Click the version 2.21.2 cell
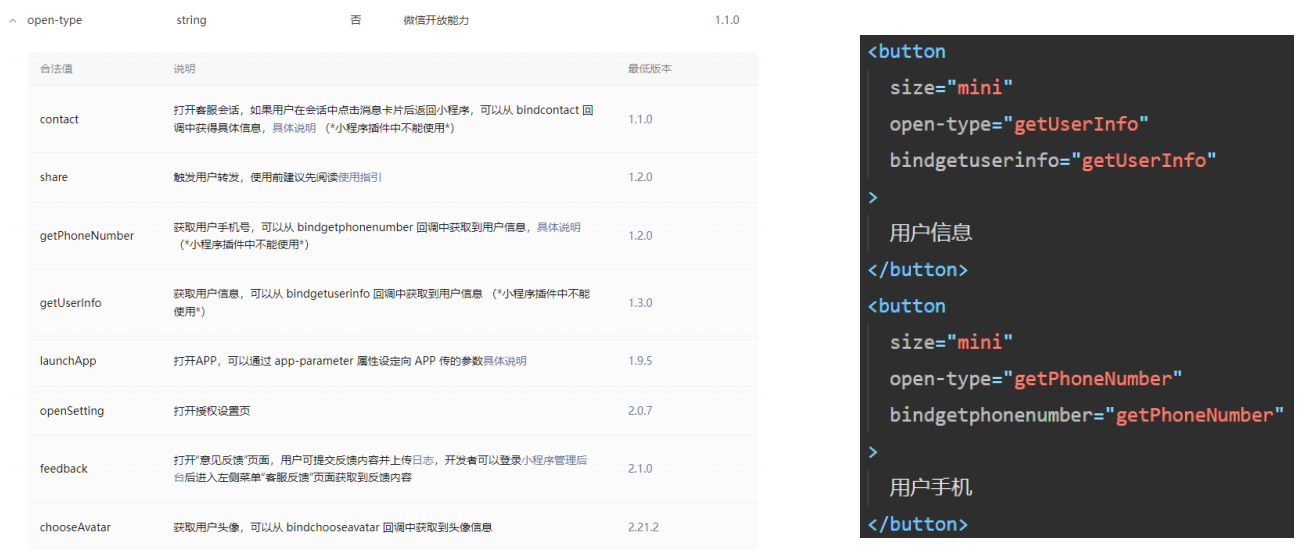 tap(643, 527)
